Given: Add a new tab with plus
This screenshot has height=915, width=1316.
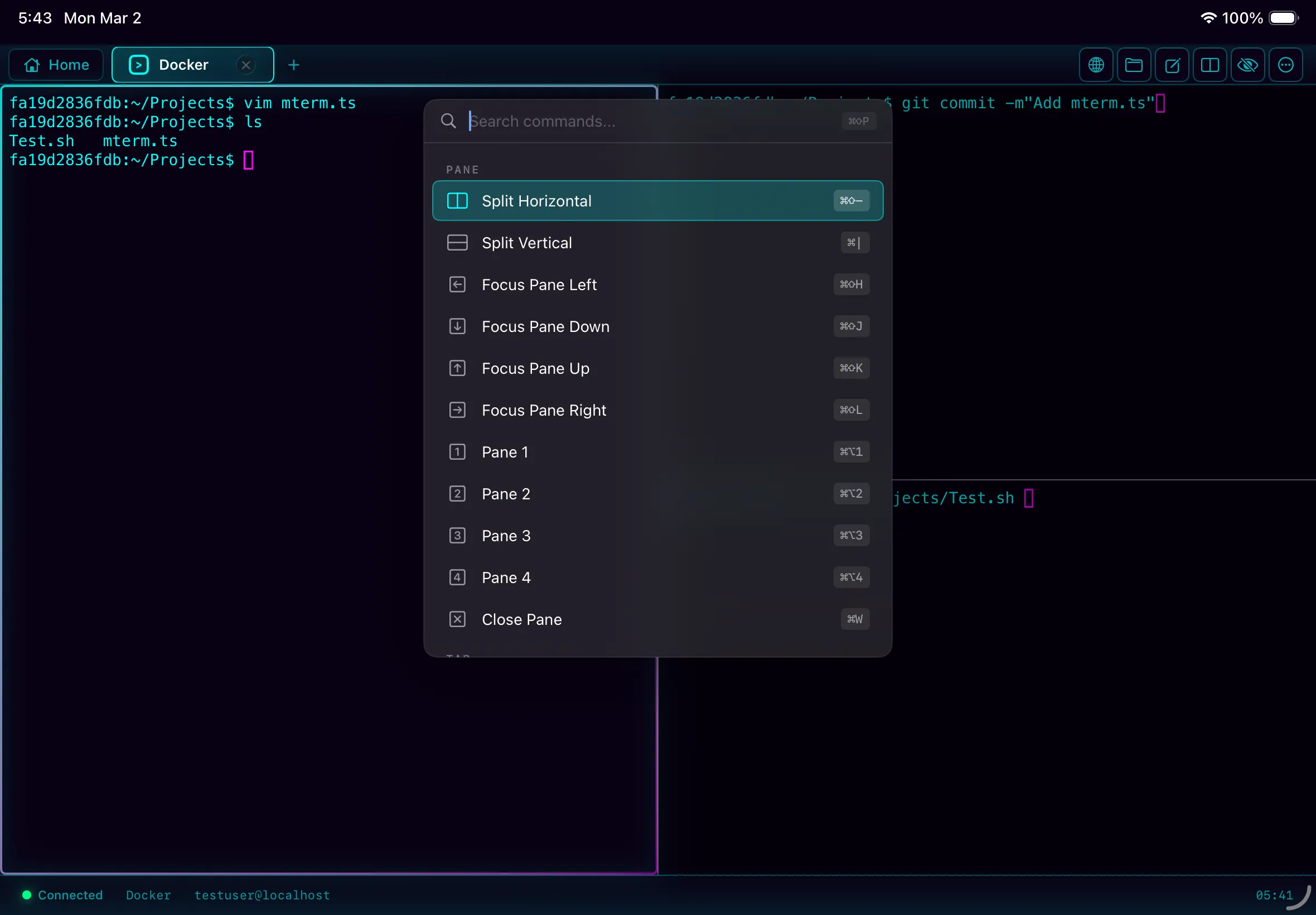Looking at the screenshot, I should 293,65.
